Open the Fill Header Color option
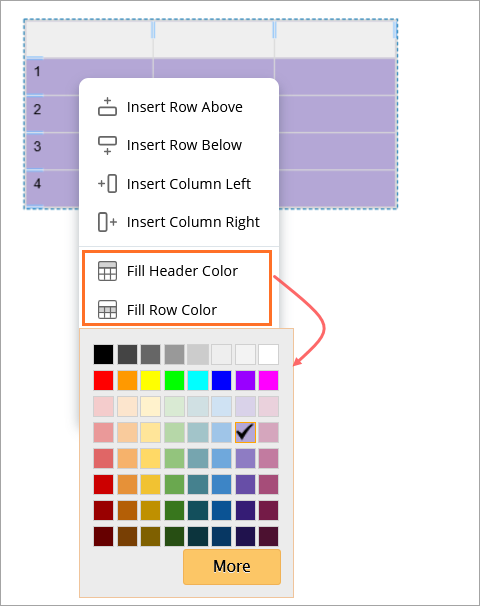This screenshot has height=606, width=480. tap(179, 271)
